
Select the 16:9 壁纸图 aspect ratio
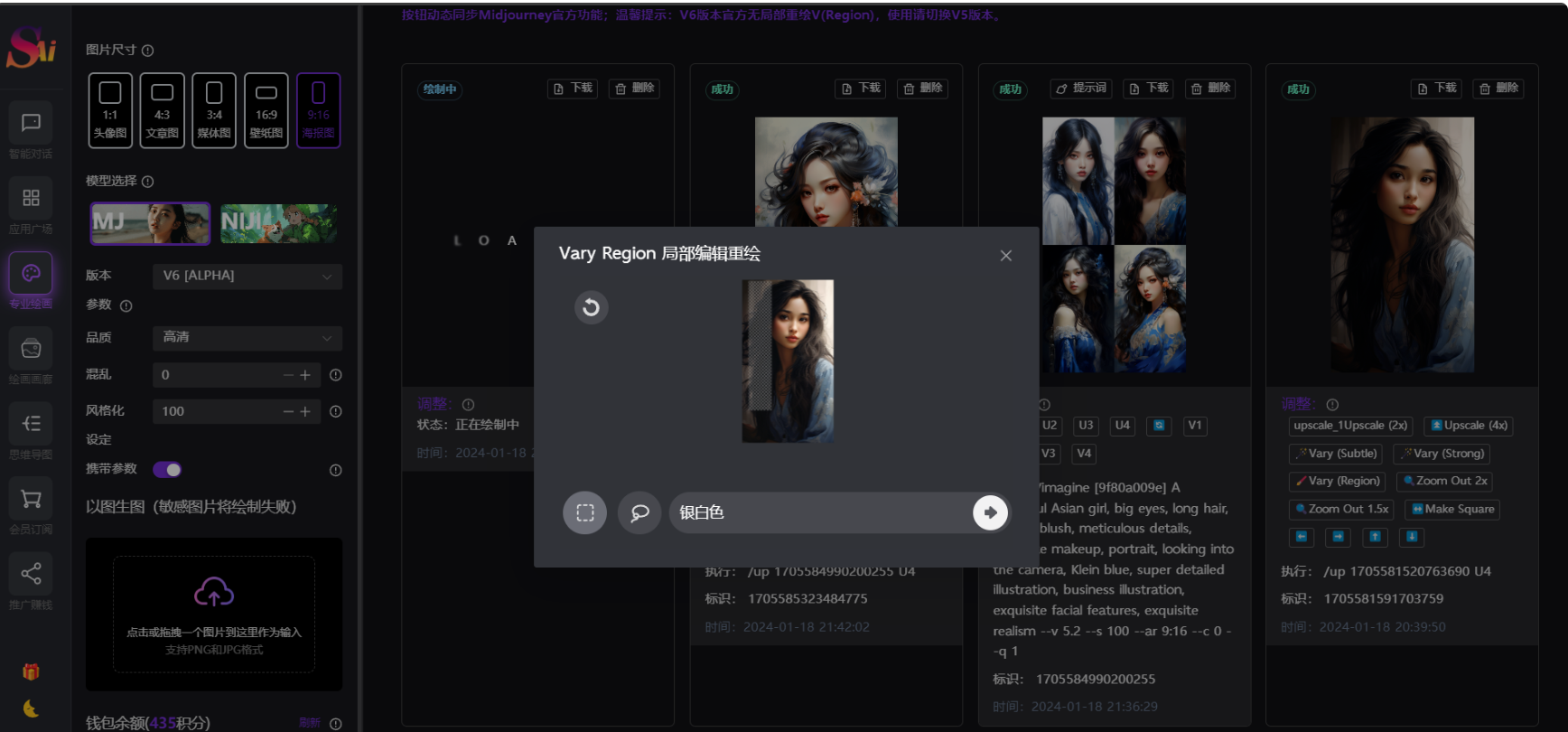click(266, 110)
